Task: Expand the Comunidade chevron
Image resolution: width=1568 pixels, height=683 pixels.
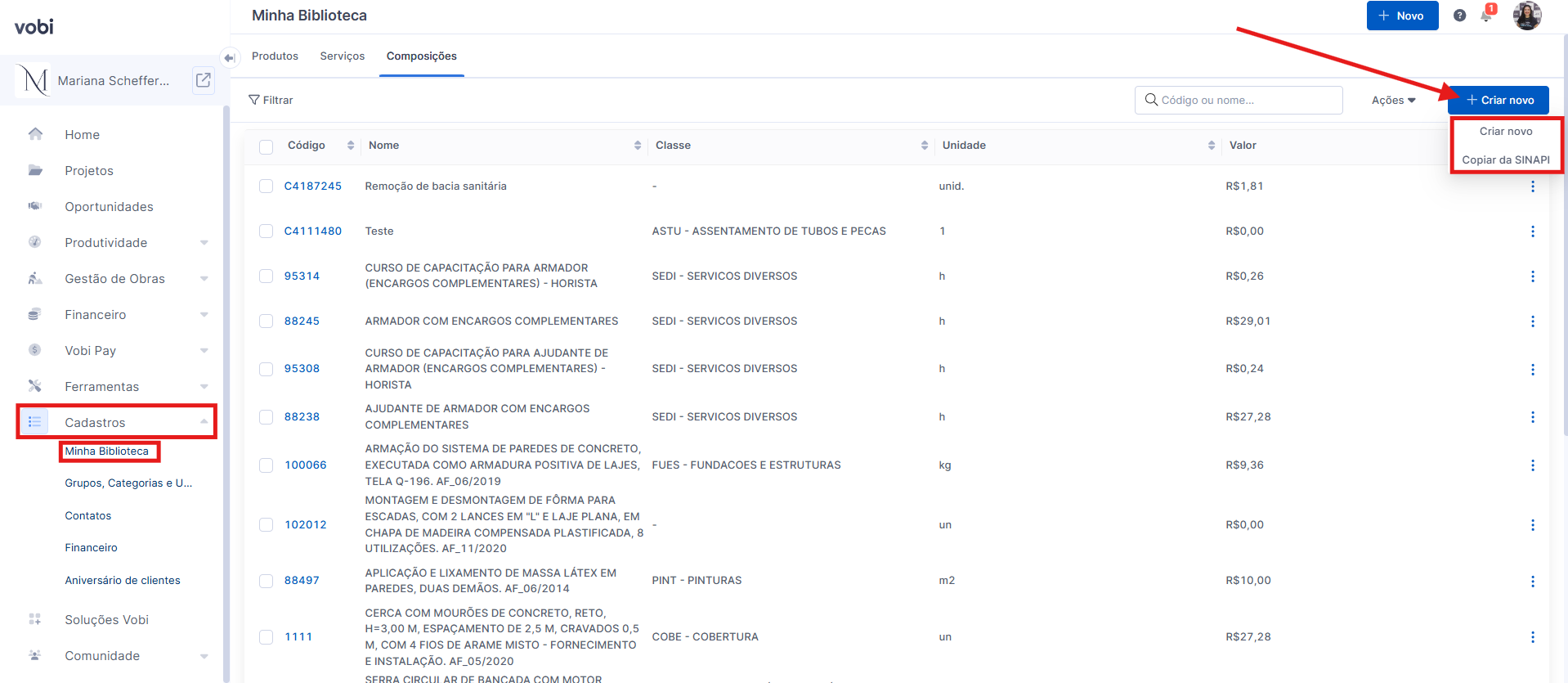Action: pos(204,656)
